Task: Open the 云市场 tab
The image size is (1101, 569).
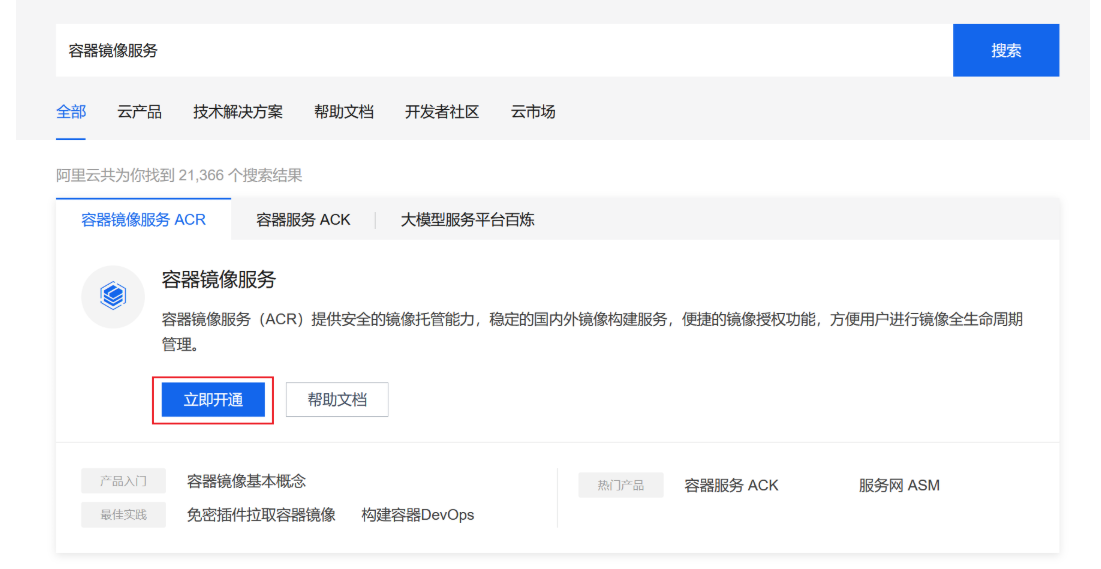Action: tap(533, 112)
